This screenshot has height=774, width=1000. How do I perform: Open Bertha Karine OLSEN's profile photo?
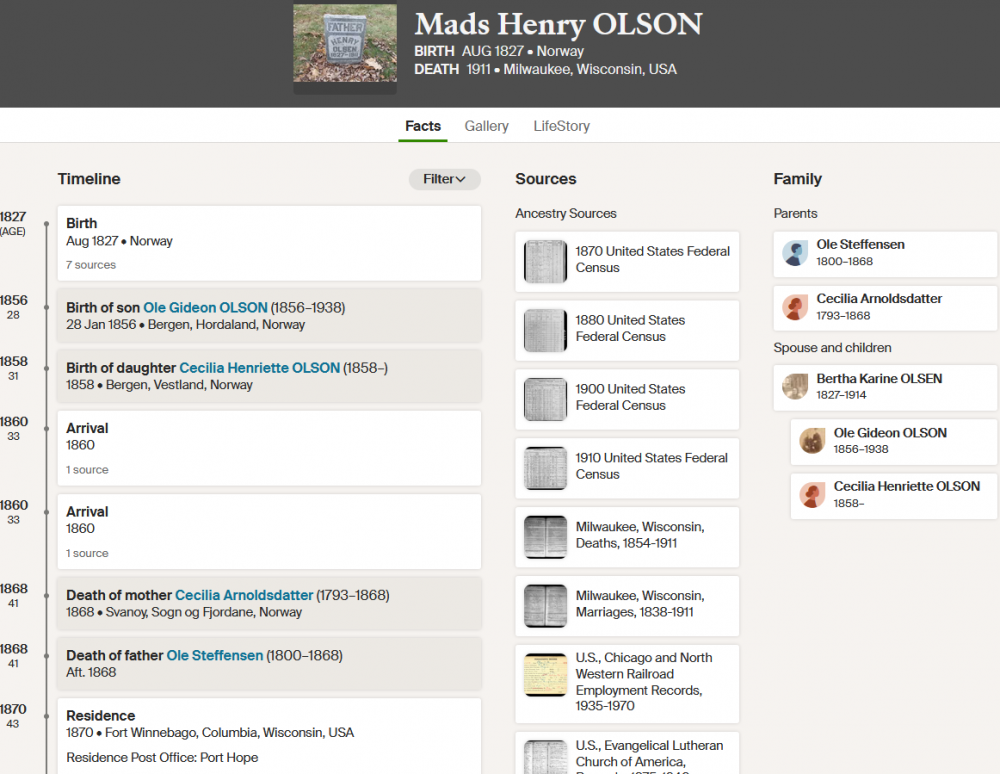point(795,387)
